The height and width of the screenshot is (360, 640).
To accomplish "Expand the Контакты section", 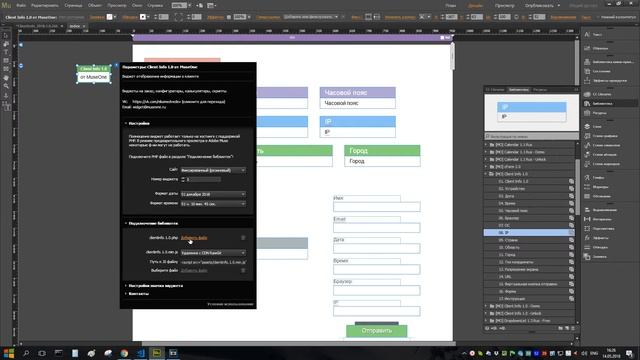I will (x=126, y=293).
